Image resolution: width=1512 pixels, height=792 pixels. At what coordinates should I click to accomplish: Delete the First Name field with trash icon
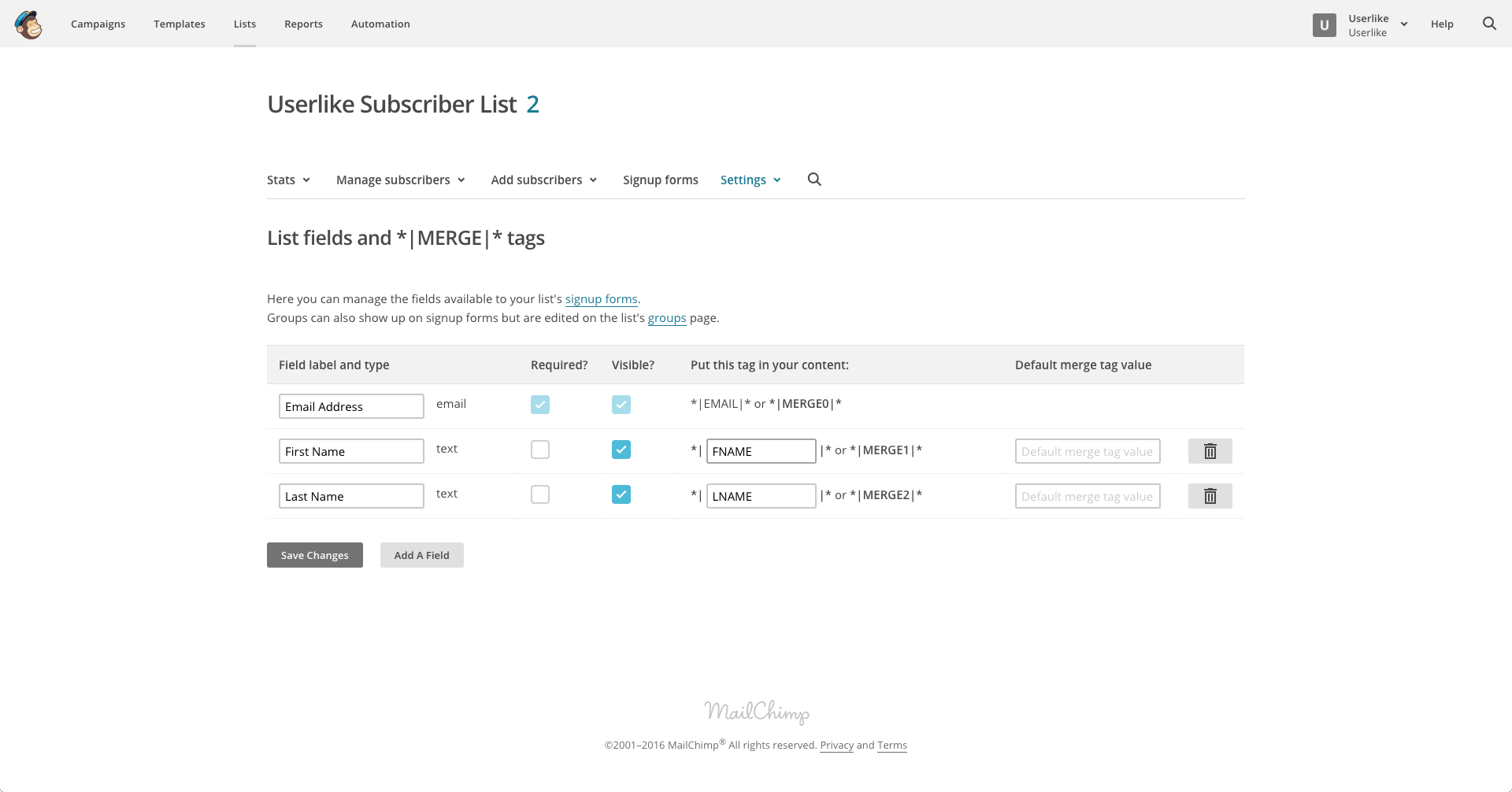click(1210, 451)
